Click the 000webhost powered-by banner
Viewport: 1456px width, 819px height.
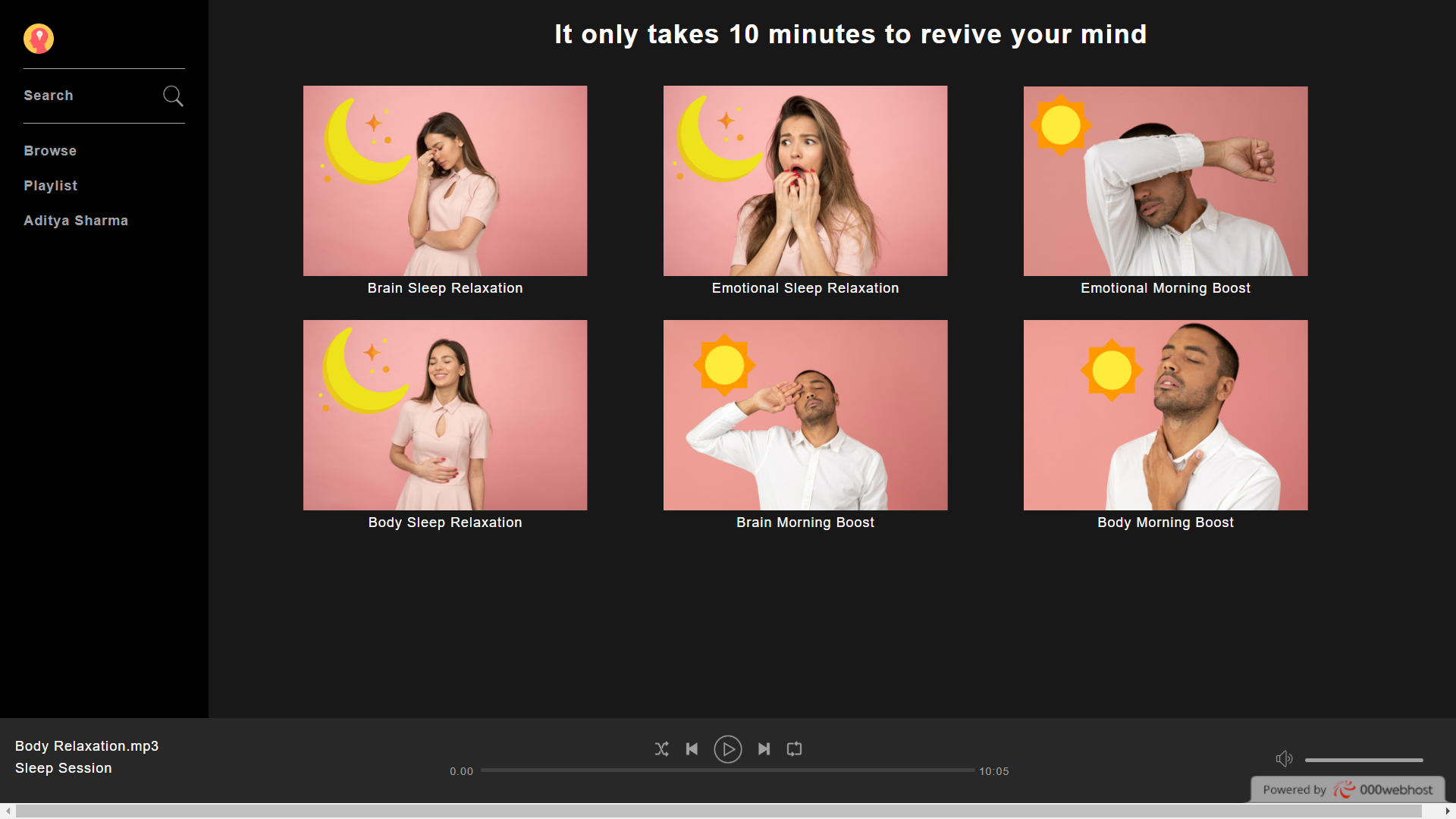click(1348, 789)
